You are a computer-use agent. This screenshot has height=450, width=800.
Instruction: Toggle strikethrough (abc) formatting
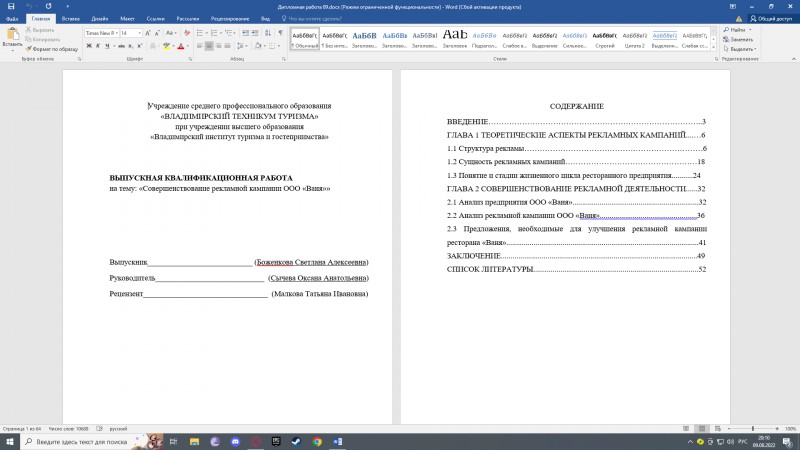point(121,46)
